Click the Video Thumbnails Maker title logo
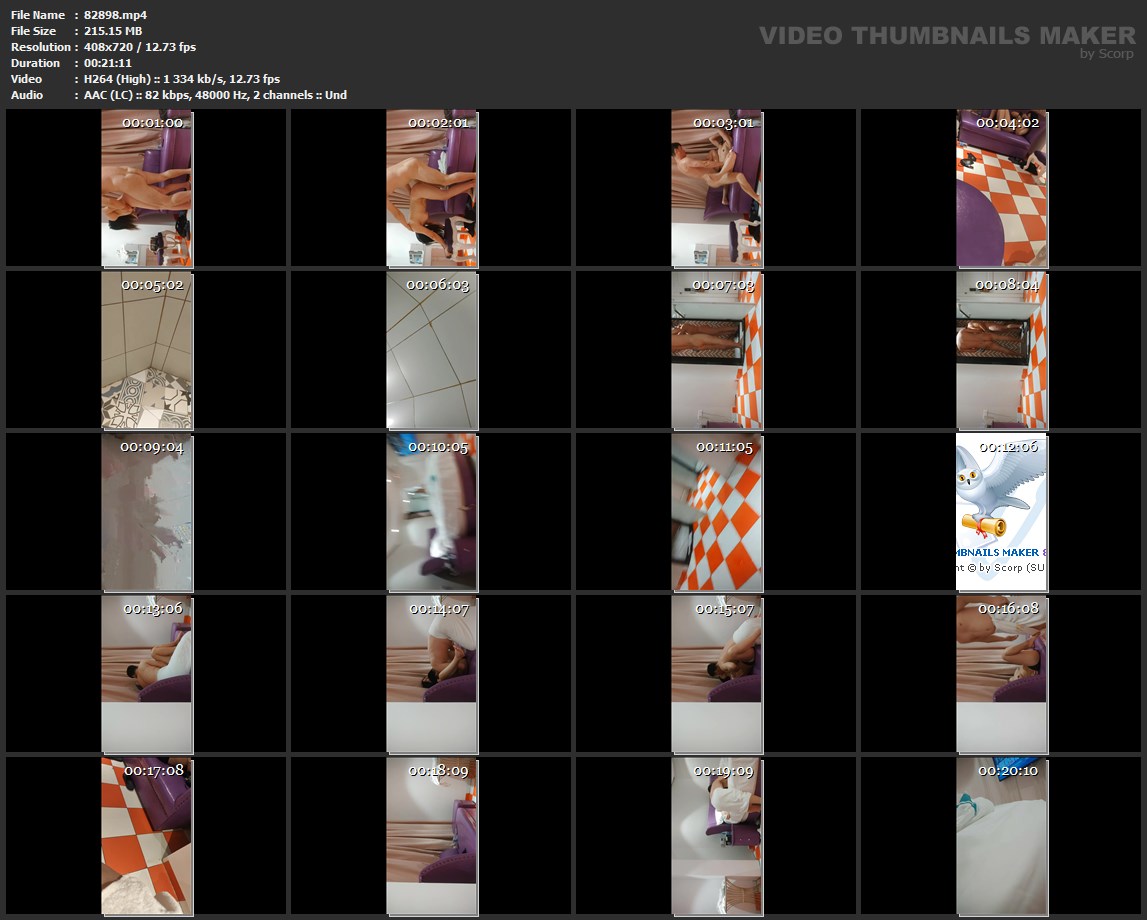Screen dimensions: 1147x920 pos(946,36)
